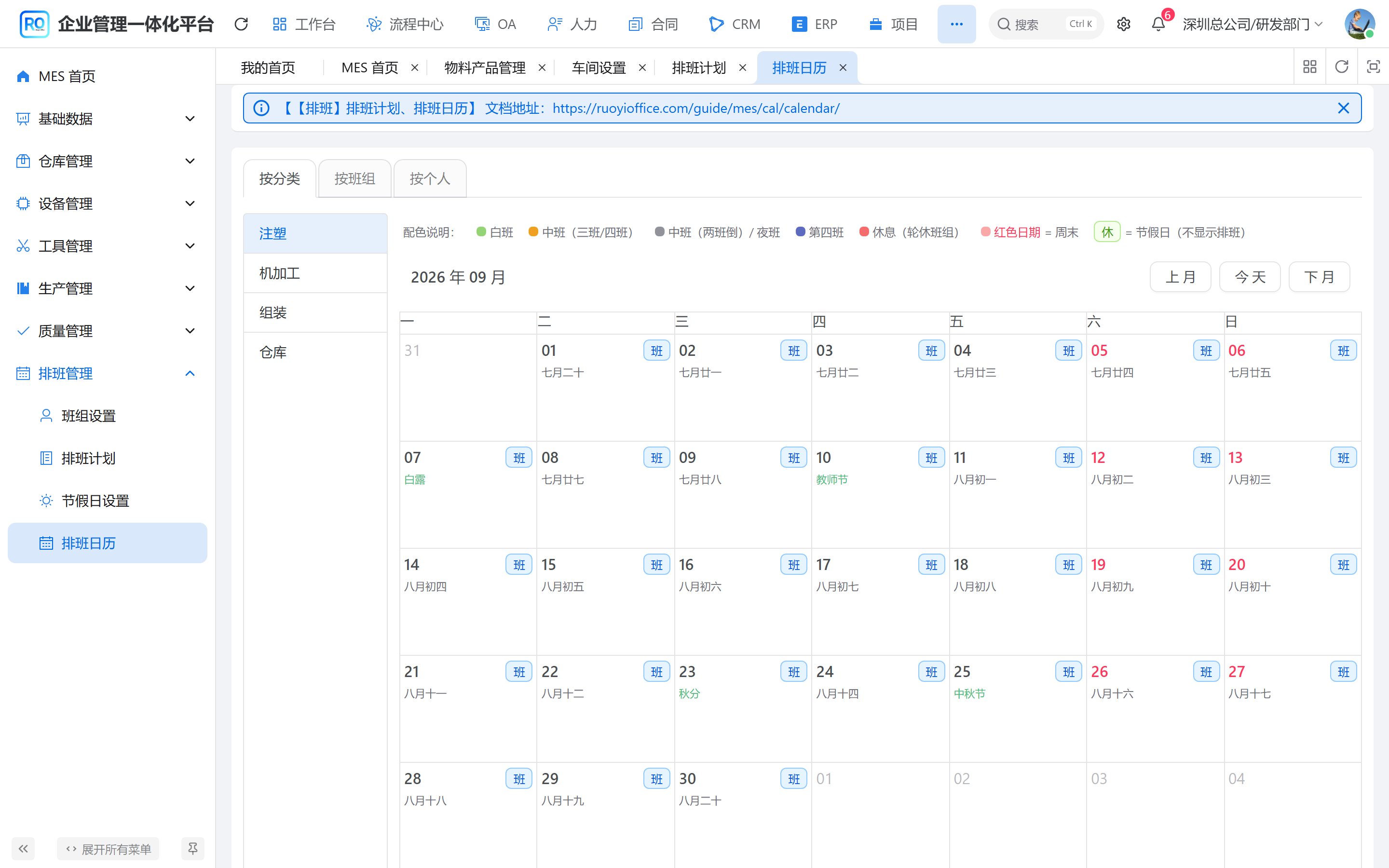Click the 班 badge on September 19

pyautogui.click(x=1206, y=565)
